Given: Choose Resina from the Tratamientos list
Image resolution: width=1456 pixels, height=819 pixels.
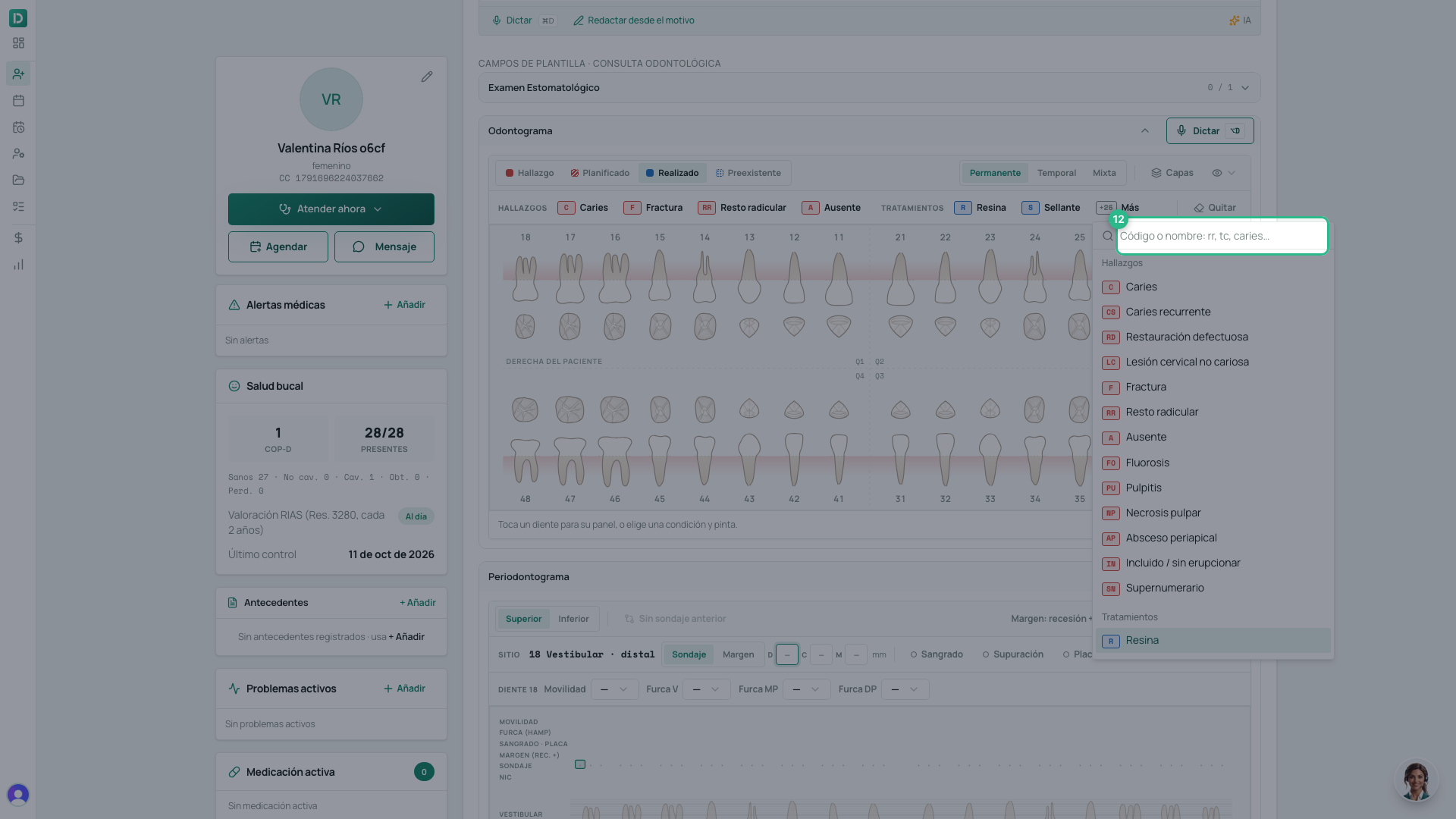Looking at the screenshot, I should 1213,641.
